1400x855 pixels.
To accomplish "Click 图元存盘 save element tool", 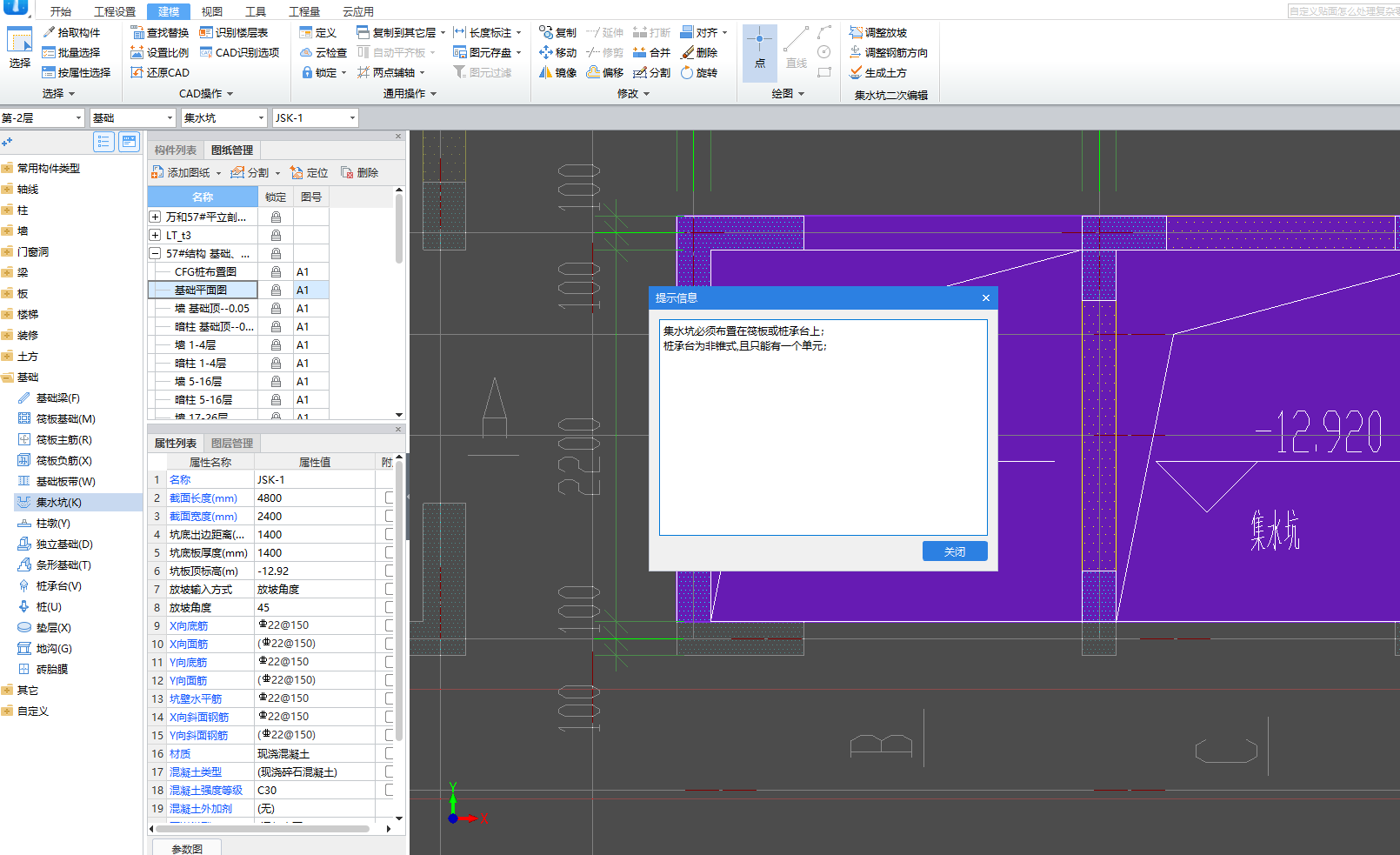I will point(483,52).
